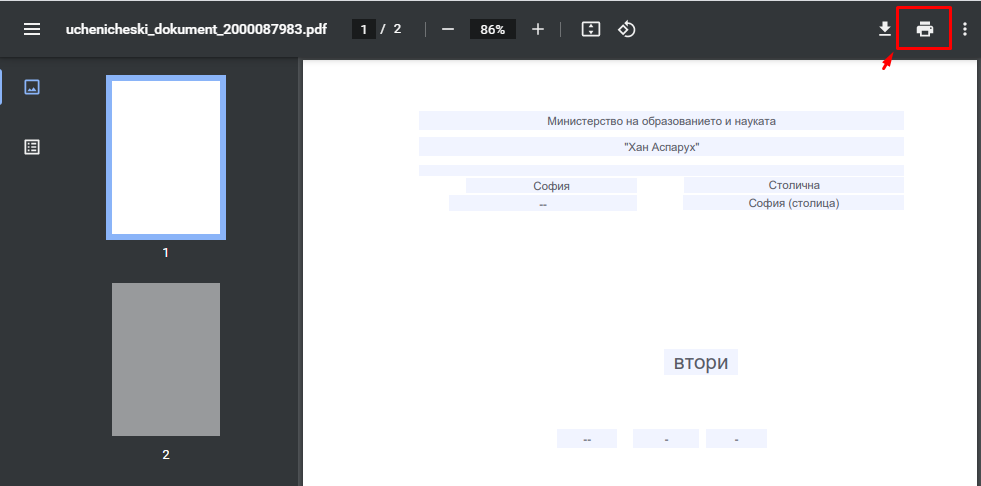
Task: Click the "Министерство на образованието и науката" field
Action: click(x=661, y=121)
